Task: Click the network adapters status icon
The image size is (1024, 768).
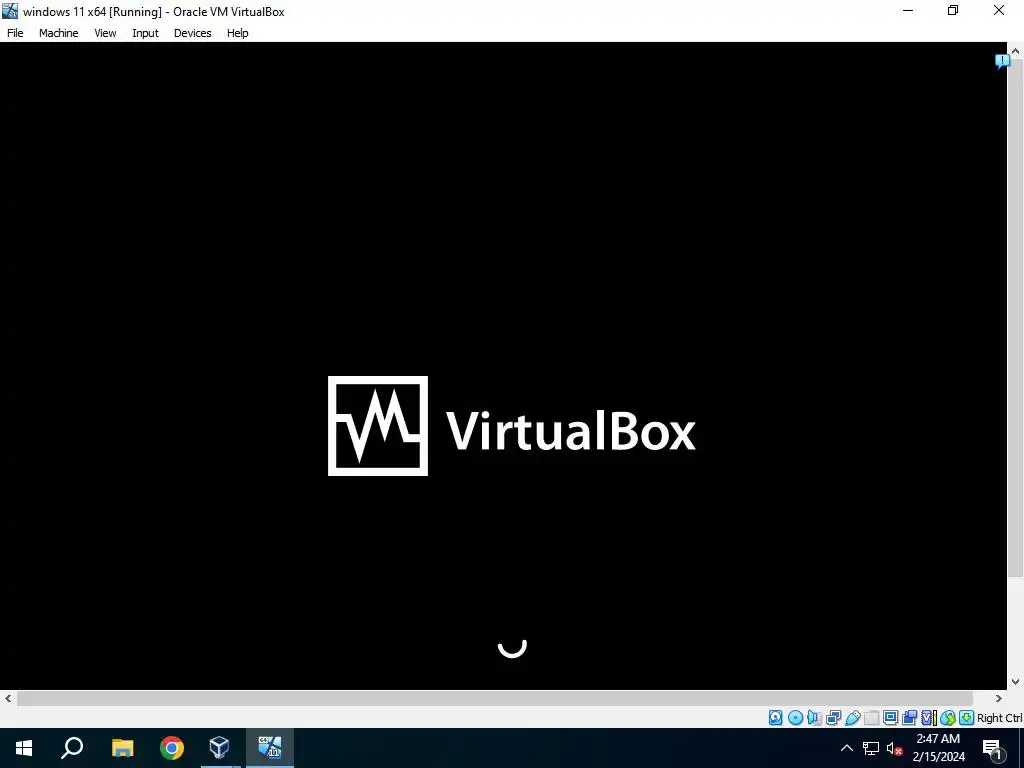Action: point(833,718)
